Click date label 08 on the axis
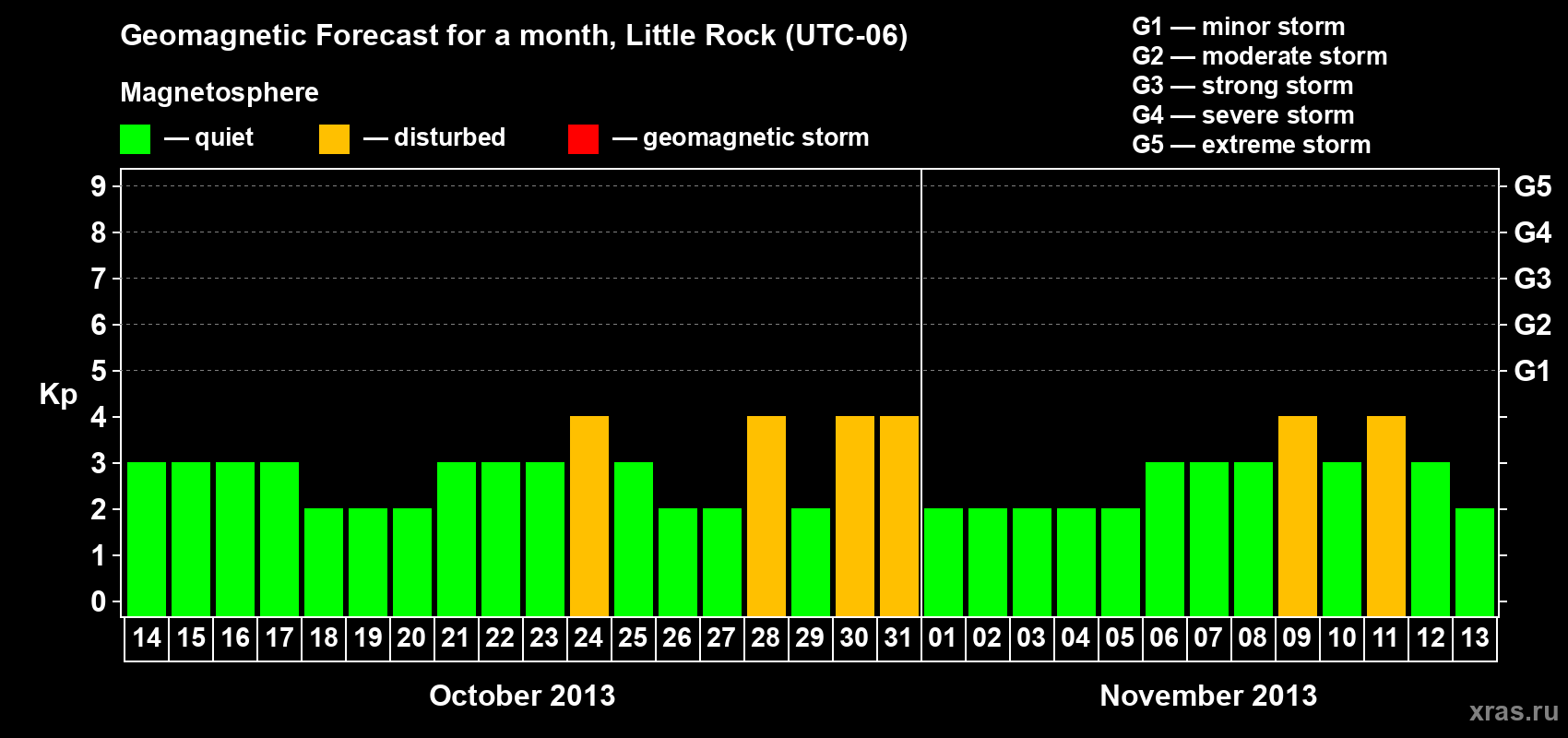Viewport: 1568px width, 738px height. pos(1253,637)
